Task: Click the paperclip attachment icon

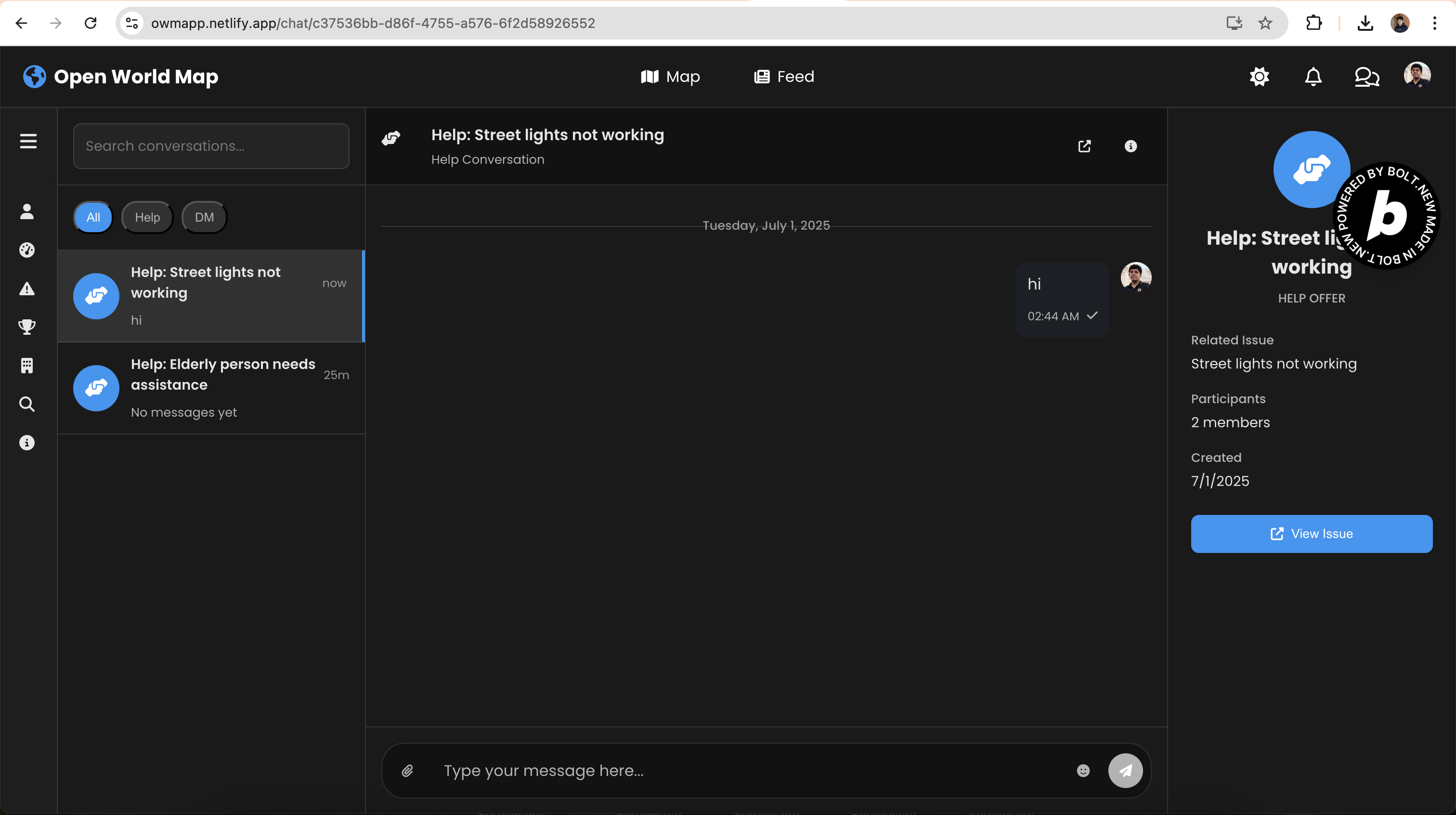Action: coord(407,770)
